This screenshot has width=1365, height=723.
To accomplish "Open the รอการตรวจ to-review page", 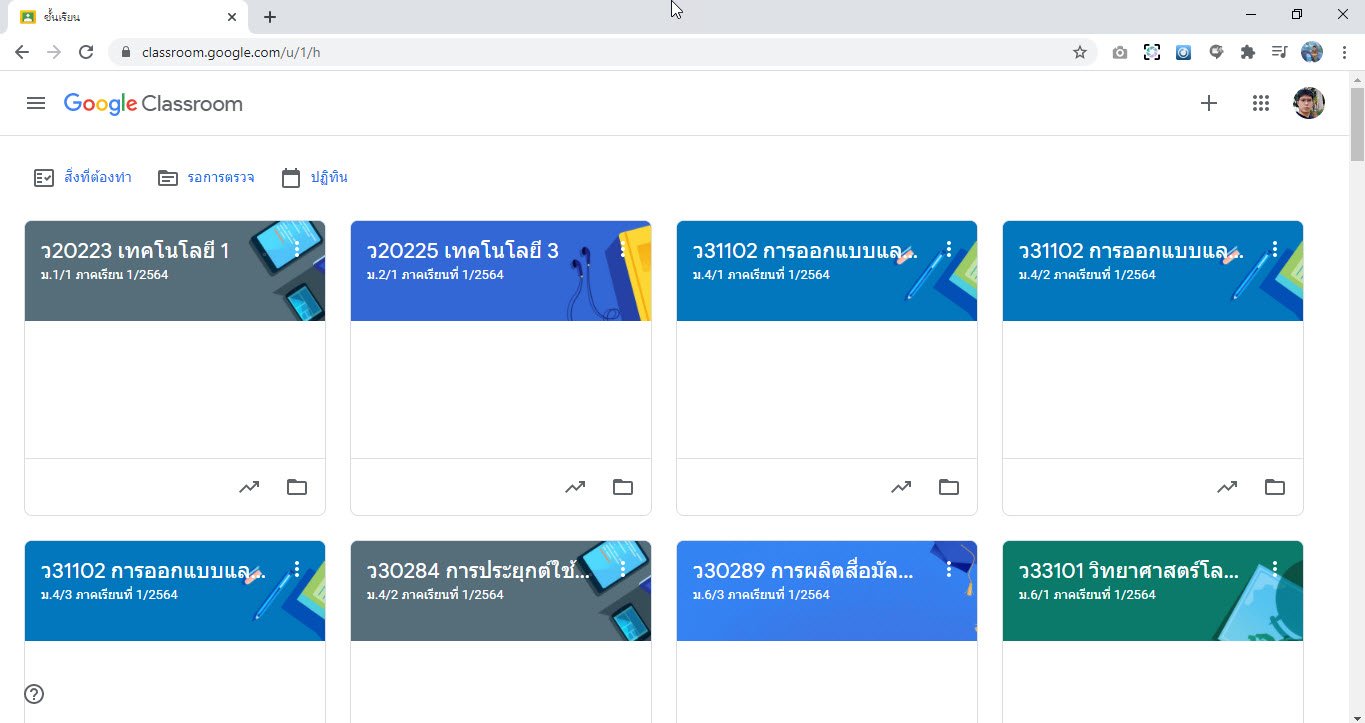I will pyautogui.click(x=206, y=177).
